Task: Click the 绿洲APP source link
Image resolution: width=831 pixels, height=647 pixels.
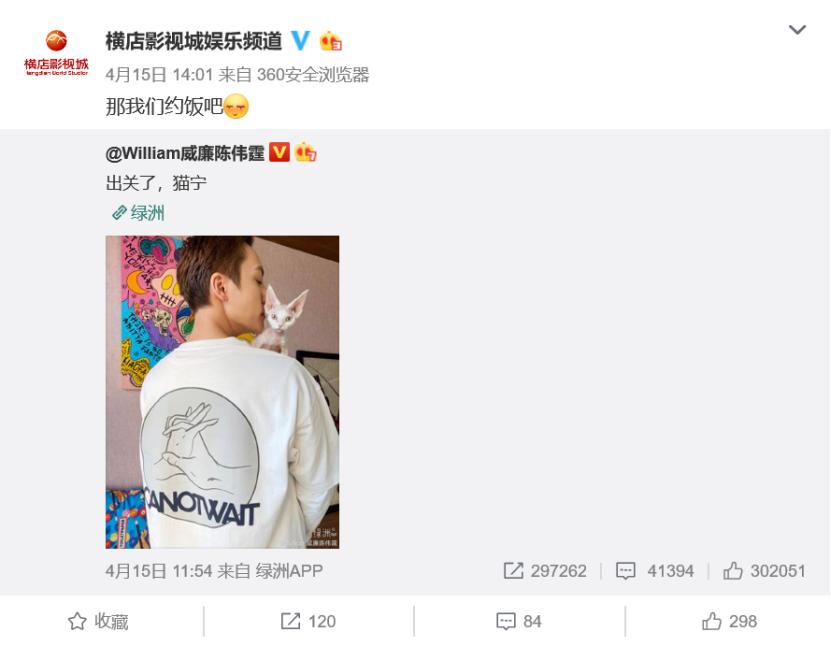Action: click(289, 571)
